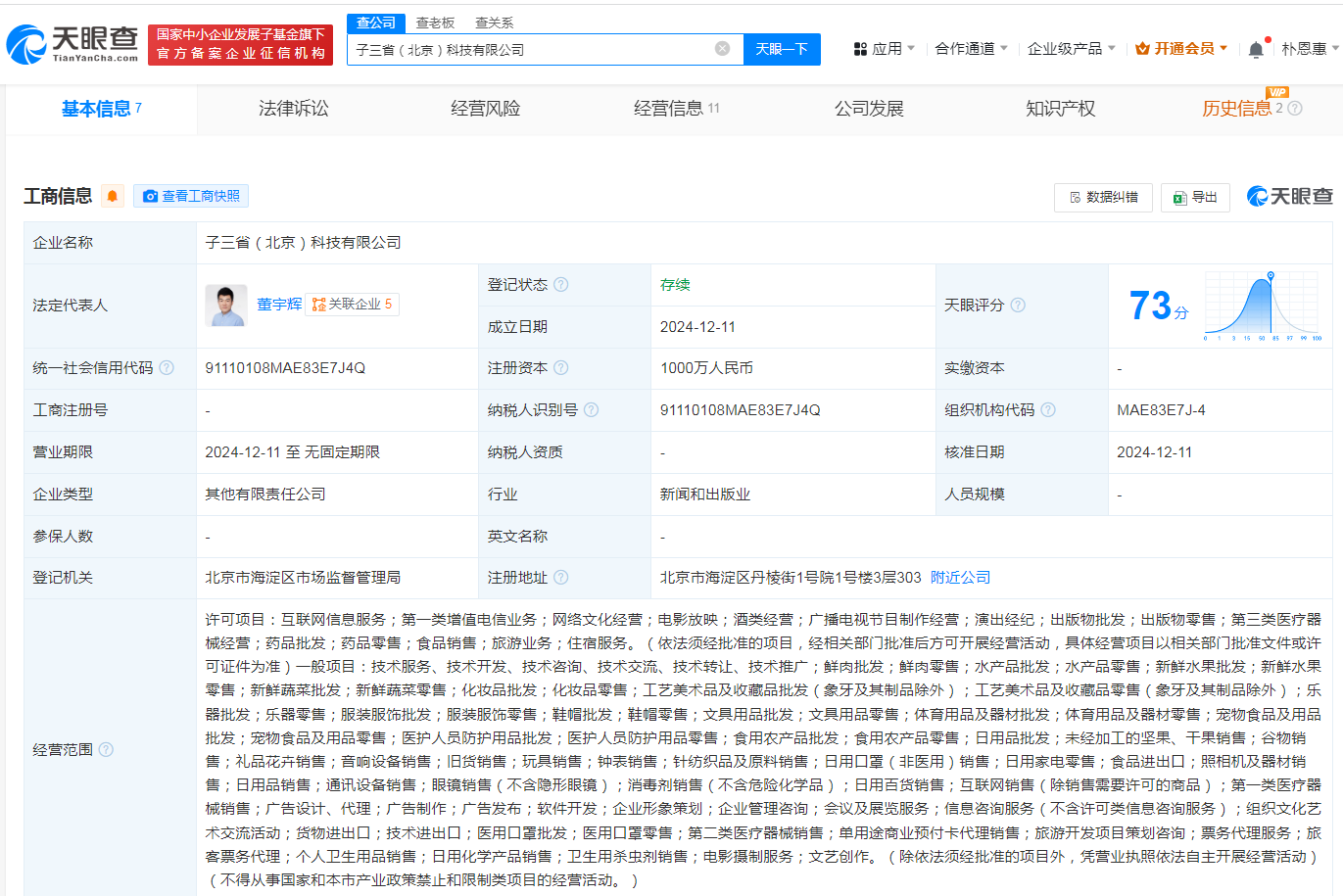Click the help icon next to 组织机构代码
Image resolution: width=1343 pixels, height=896 pixels.
click(x=1048, y=410)
